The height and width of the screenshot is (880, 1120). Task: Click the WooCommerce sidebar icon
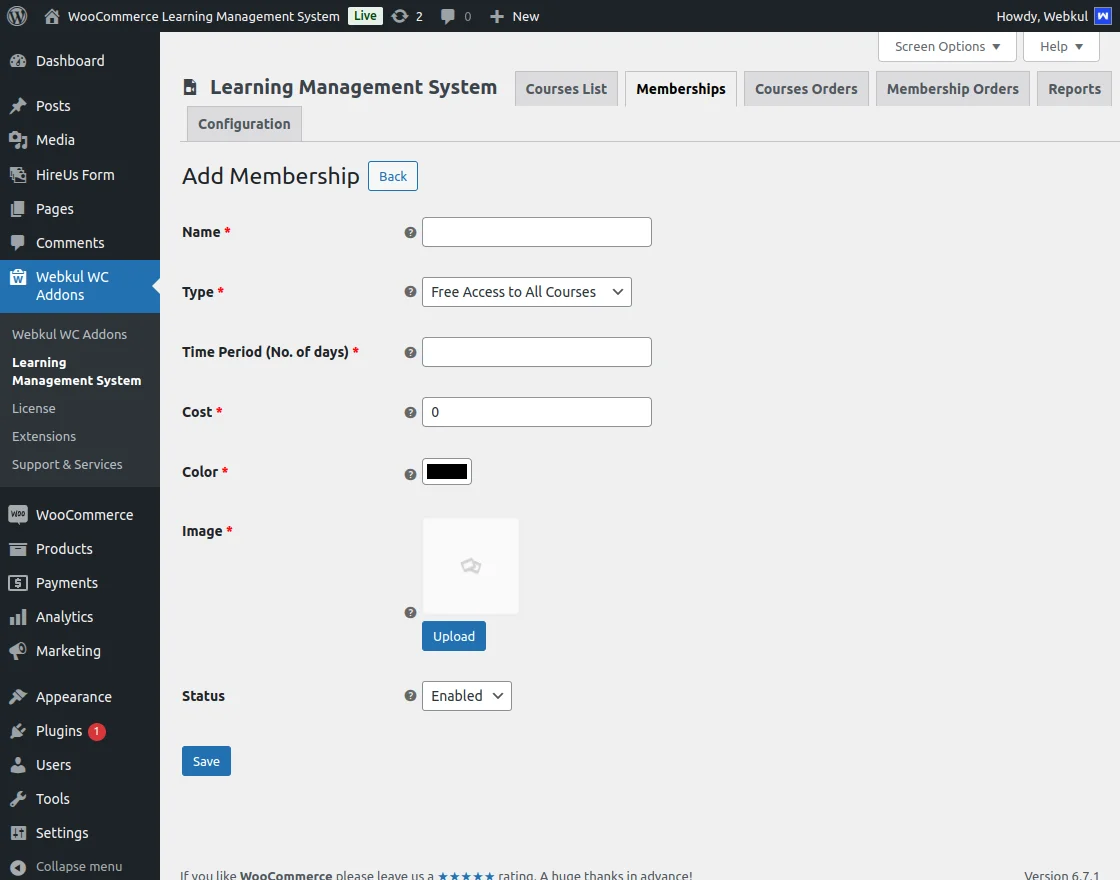click(22, 514)
